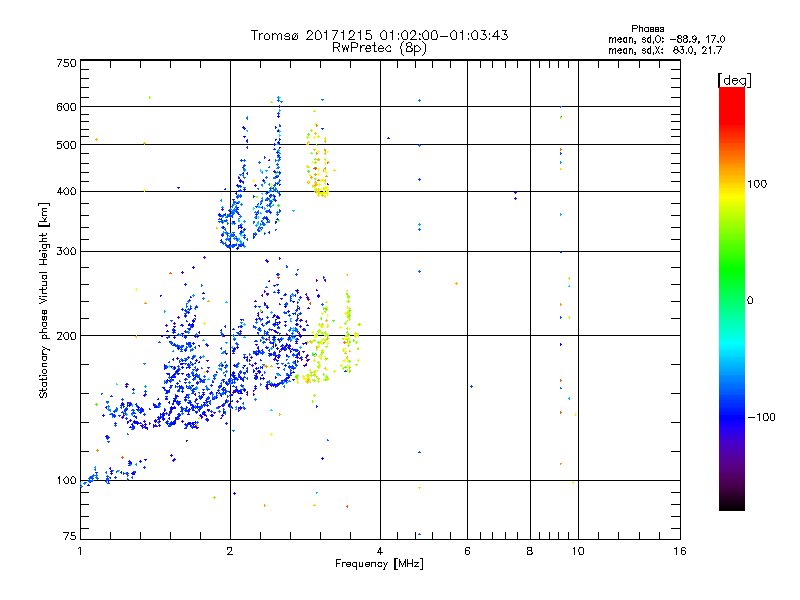This screenshot has height=600, width=800.
Task: Click the colorbar tick label '-100'
Action: [761, 417]
